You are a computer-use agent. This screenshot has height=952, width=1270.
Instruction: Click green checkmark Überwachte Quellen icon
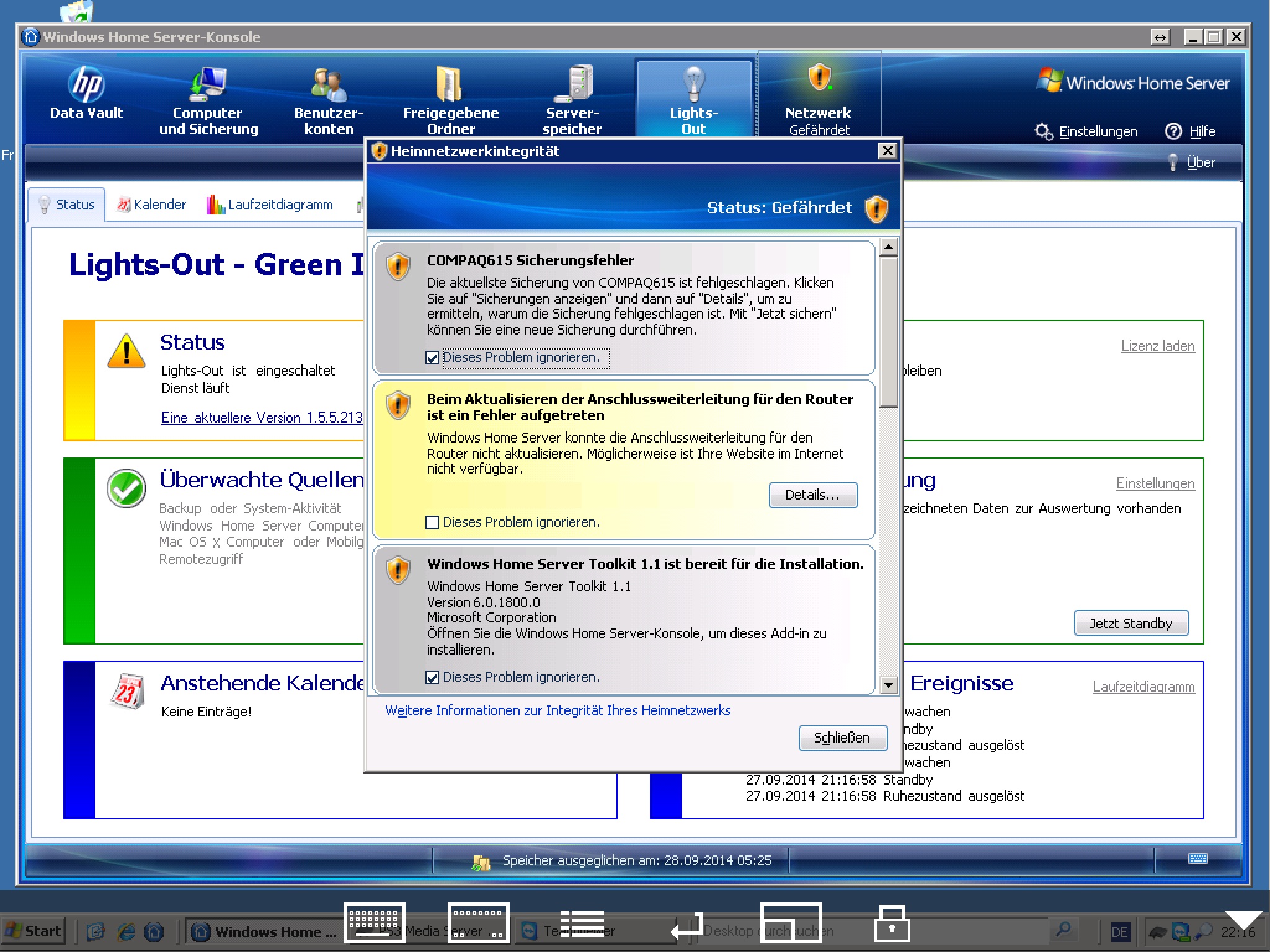coord(127,488)
